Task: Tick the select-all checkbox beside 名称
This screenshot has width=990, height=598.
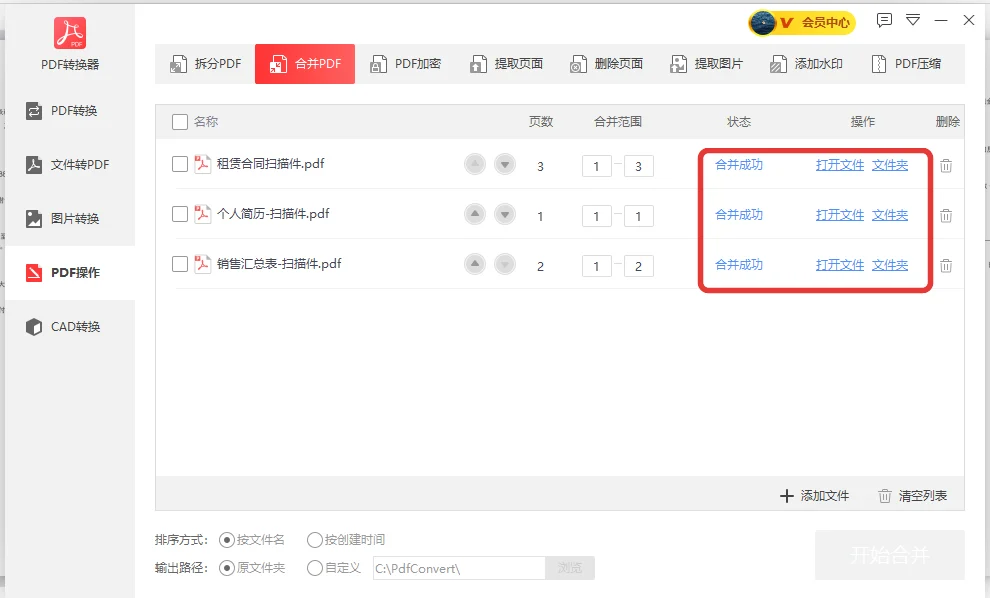Action: point(180,122)
